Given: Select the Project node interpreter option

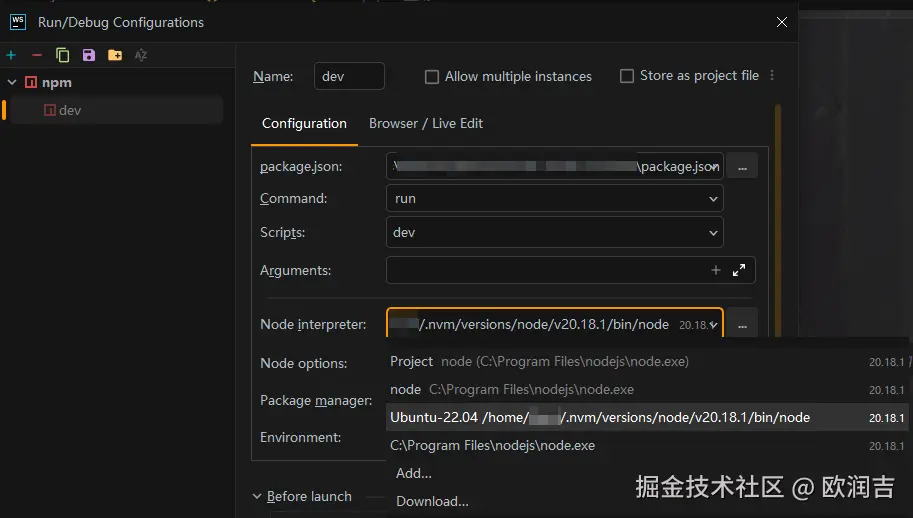Looking at the screenshot, I should [x=647, y=361].
